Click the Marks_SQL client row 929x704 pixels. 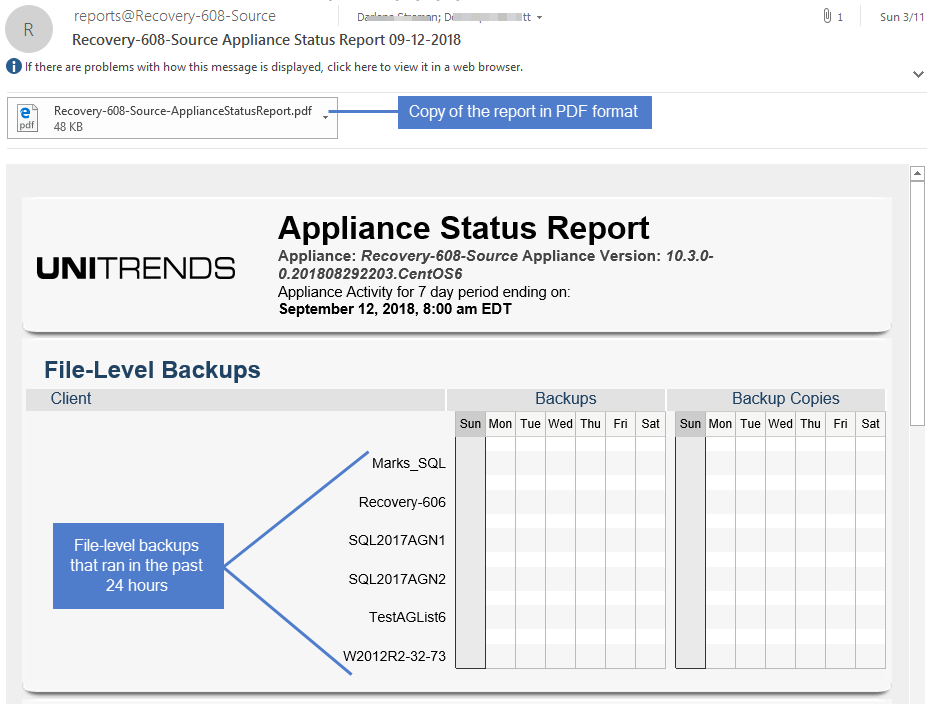click(408, 463)
